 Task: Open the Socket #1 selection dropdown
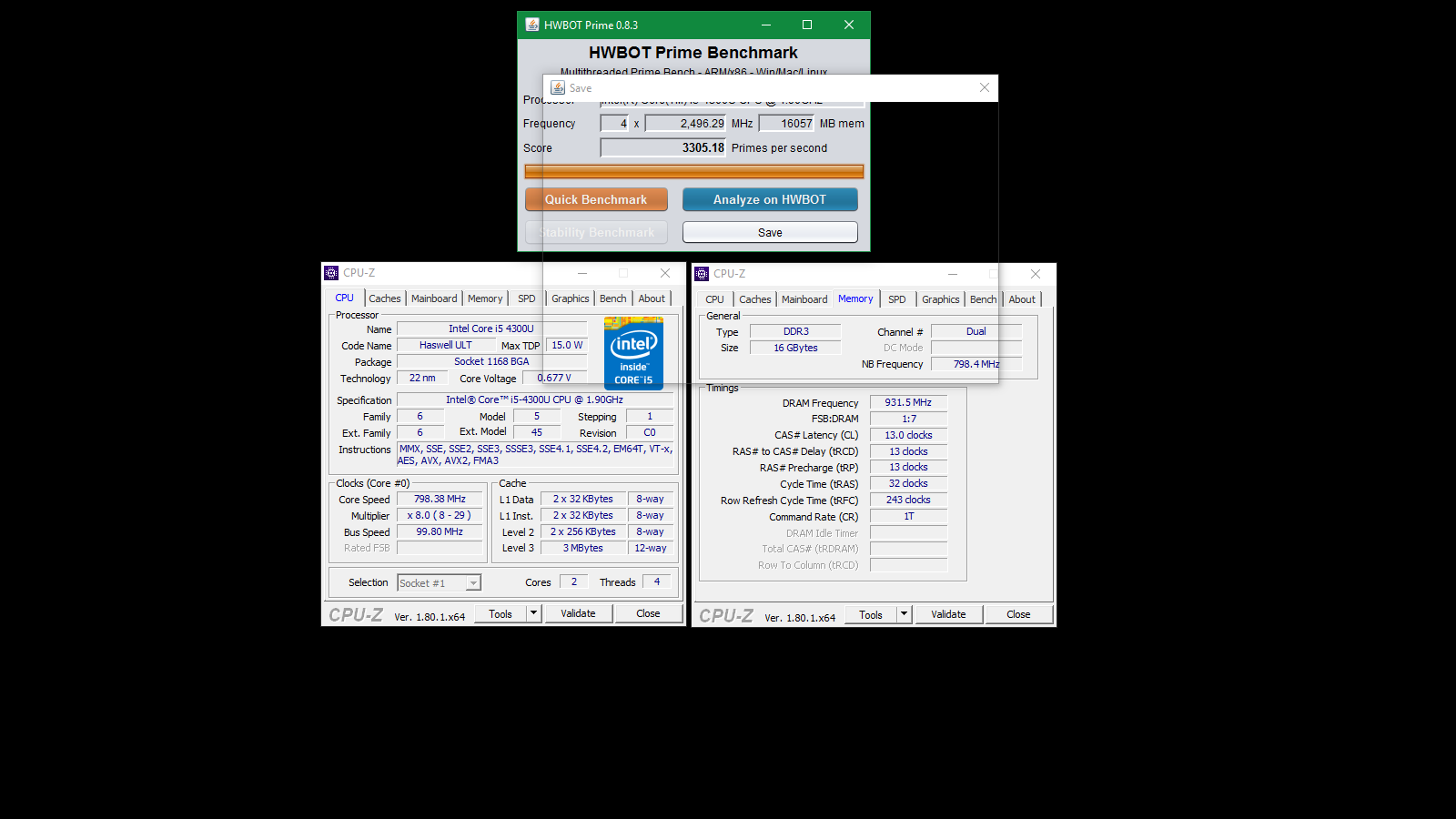(439, 583)
